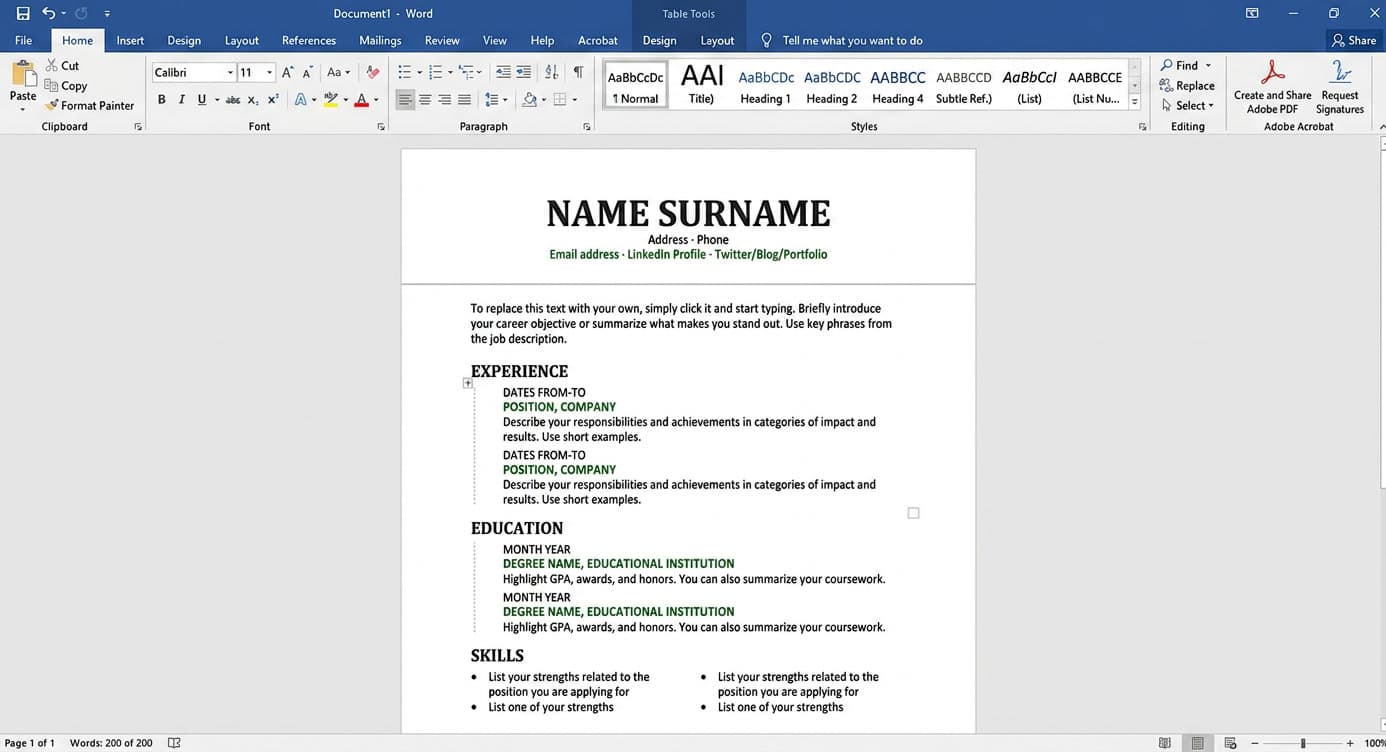Open Request Signatures in Adobe Acrobat

1340,87
